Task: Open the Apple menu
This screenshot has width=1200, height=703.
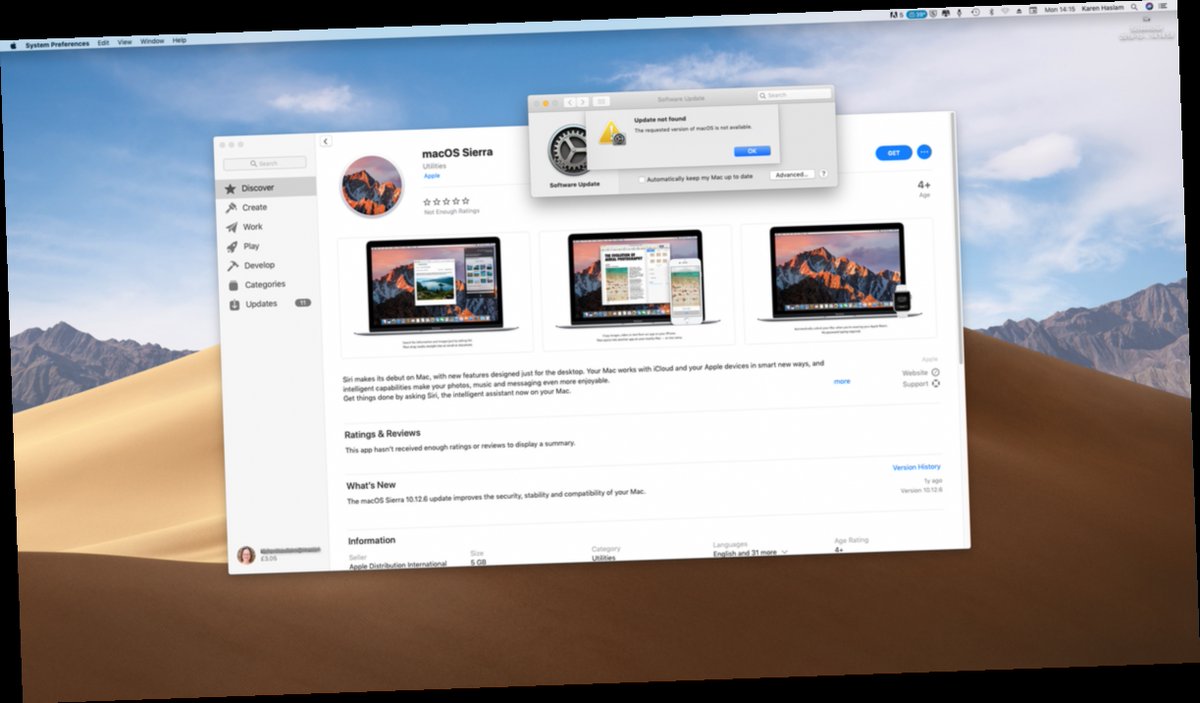Action: (x=14, y=45)
